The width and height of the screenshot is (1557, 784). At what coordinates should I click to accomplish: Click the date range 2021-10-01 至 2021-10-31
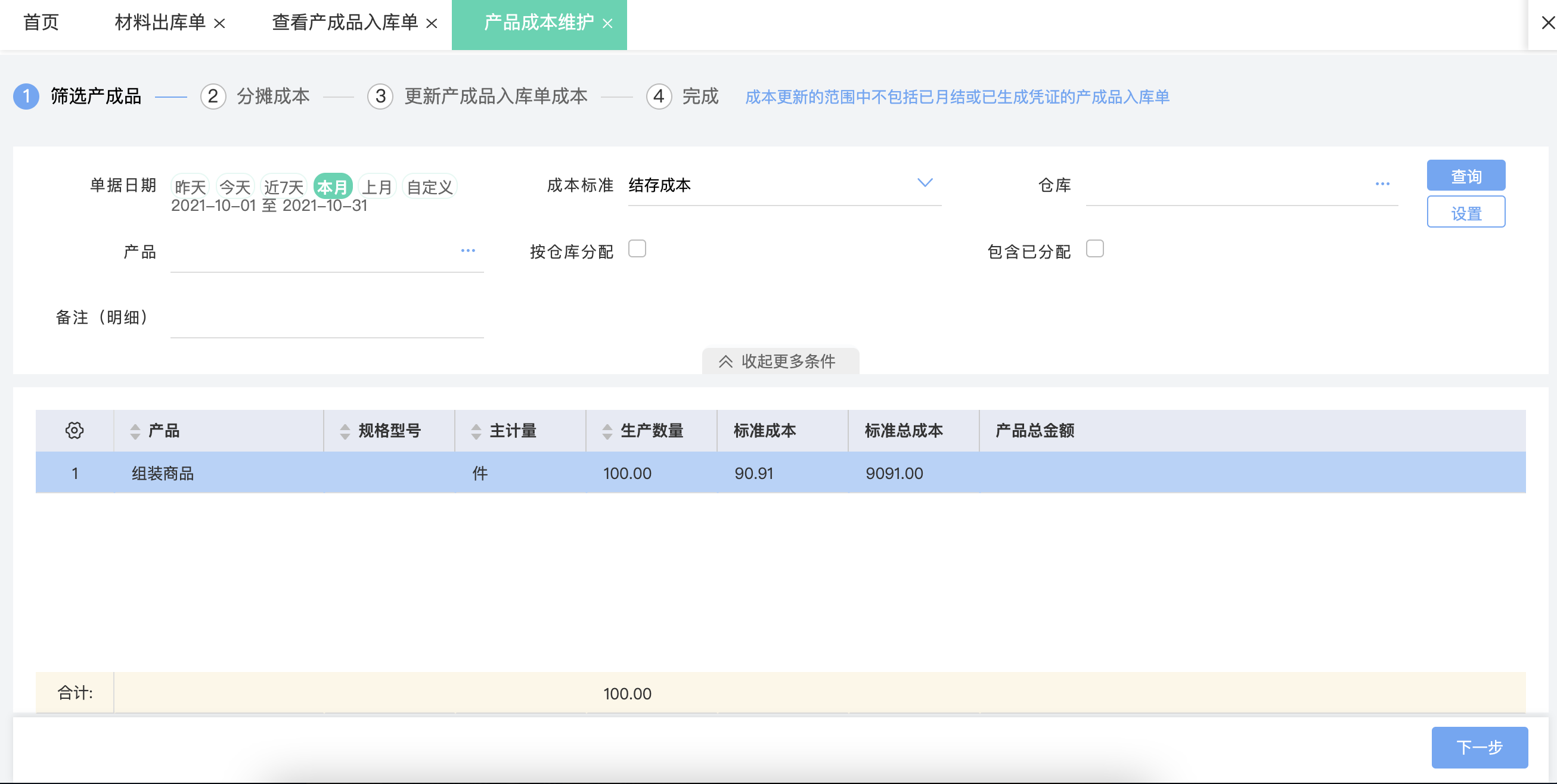pos(269,206)
